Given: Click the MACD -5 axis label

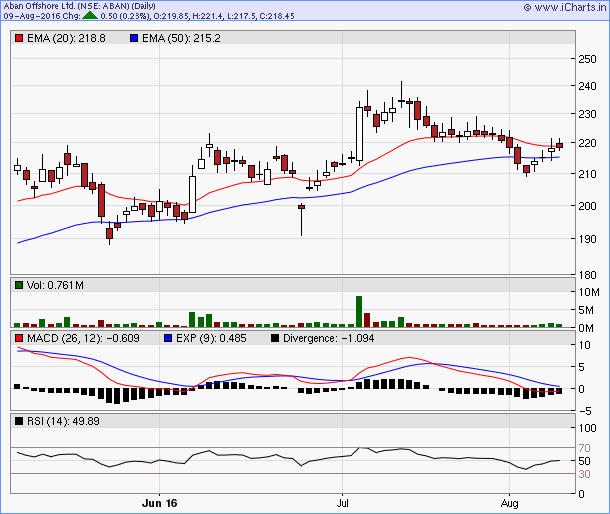Looking at the screenshot, I should coord(584,411).
